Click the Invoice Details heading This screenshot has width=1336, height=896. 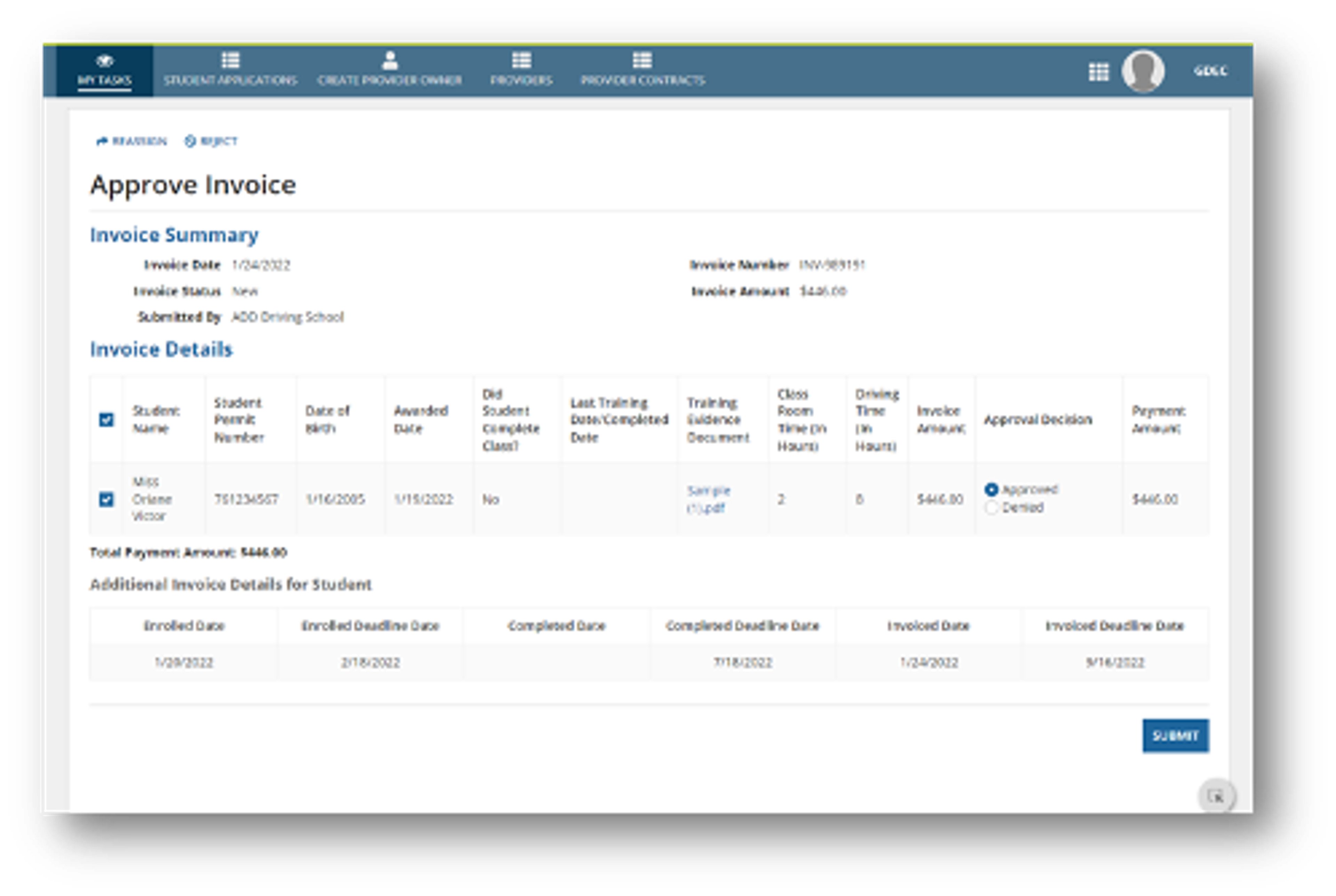tap(162, 349)
